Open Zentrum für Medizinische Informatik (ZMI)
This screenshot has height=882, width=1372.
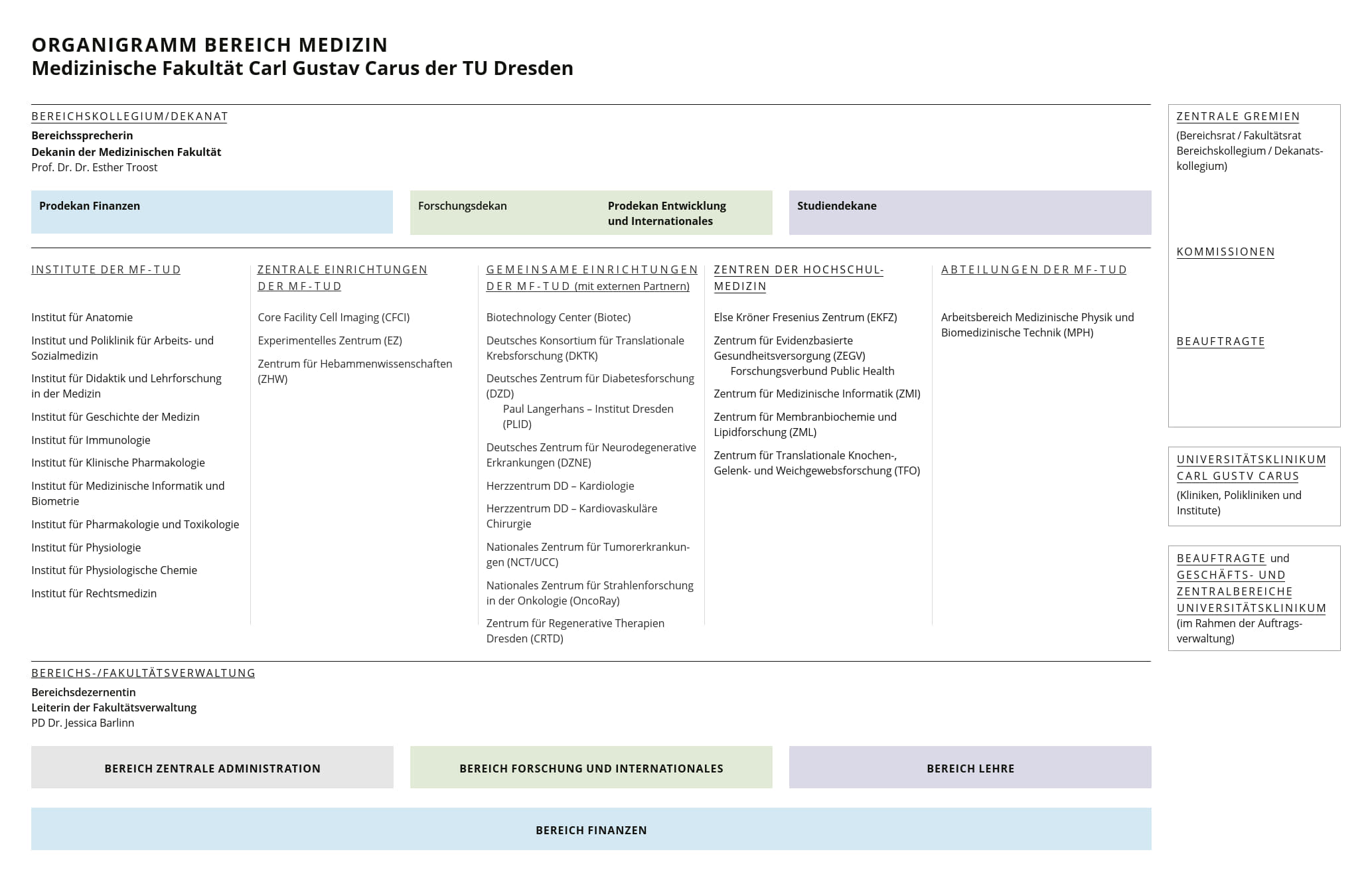click(x=816, y=394)
